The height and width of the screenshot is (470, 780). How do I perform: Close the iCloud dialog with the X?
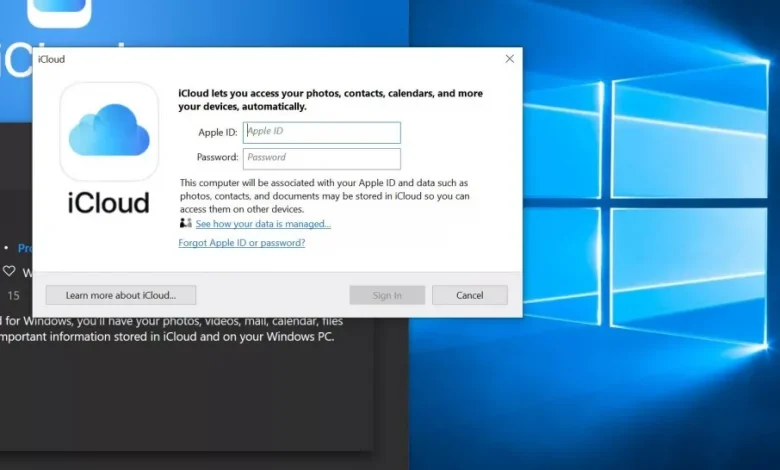(510, 59)
